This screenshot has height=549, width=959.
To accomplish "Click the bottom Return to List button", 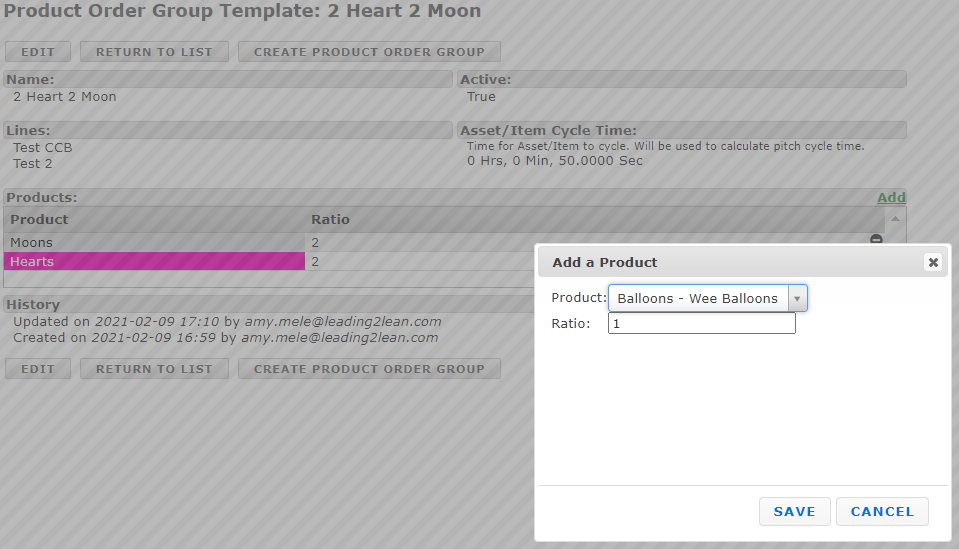I will (154, 369).
